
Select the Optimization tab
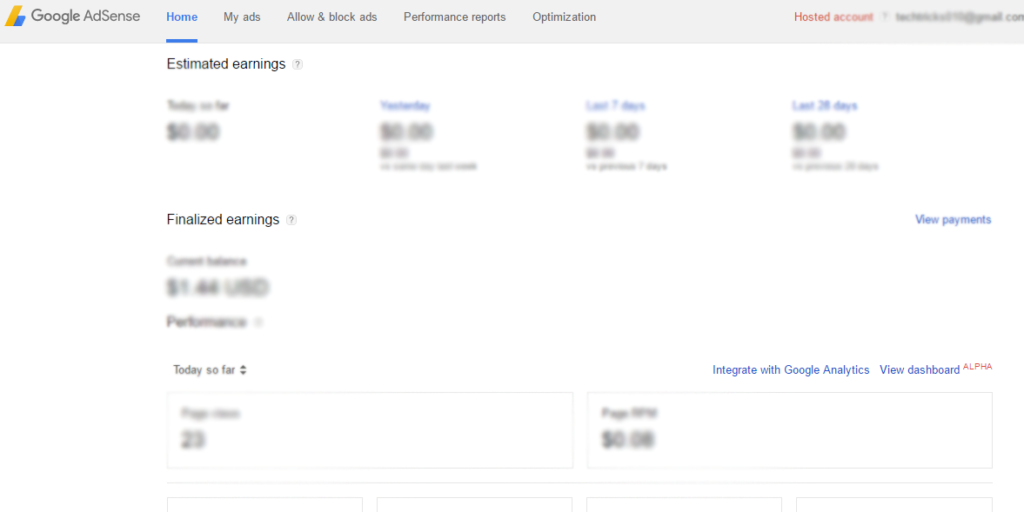coord(564,17)
